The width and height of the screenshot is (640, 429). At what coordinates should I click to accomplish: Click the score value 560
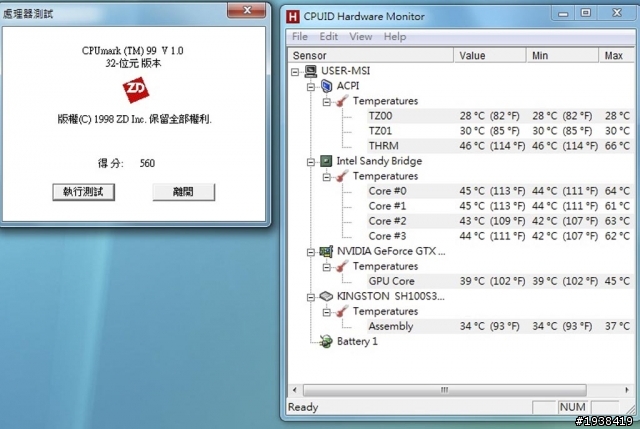tap(147, 163)
